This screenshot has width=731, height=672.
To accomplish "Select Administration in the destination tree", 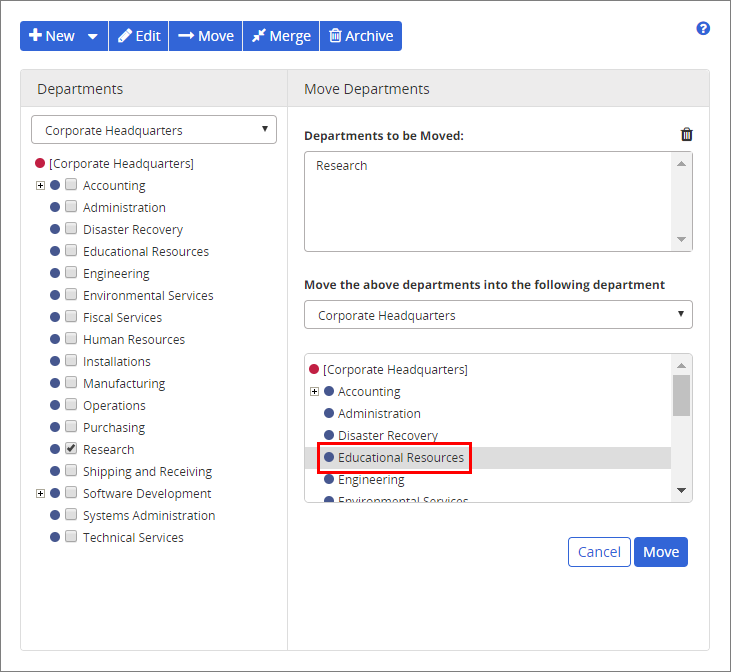I will click(x=379, y=413).
